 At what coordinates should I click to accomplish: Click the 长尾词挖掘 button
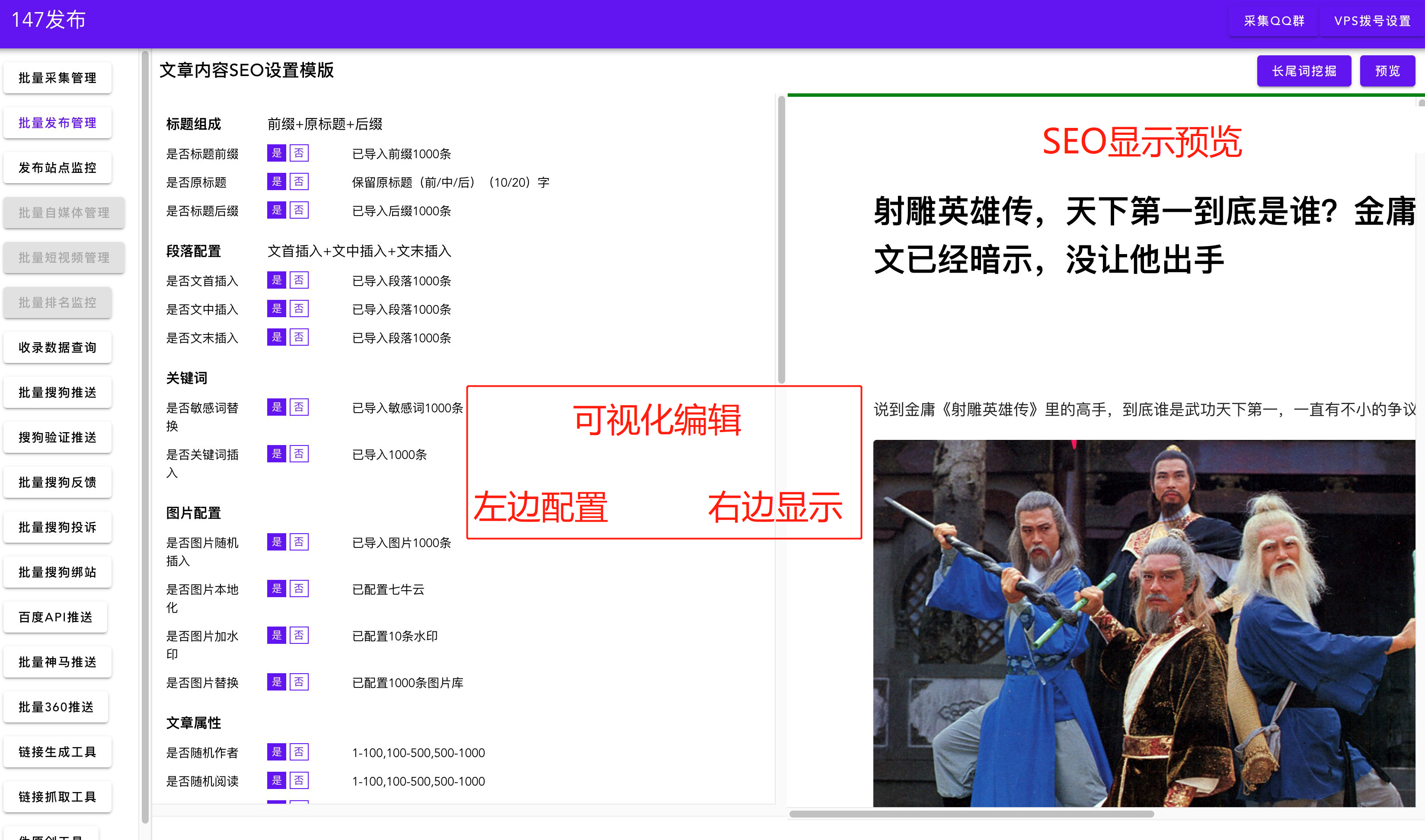1303,70
